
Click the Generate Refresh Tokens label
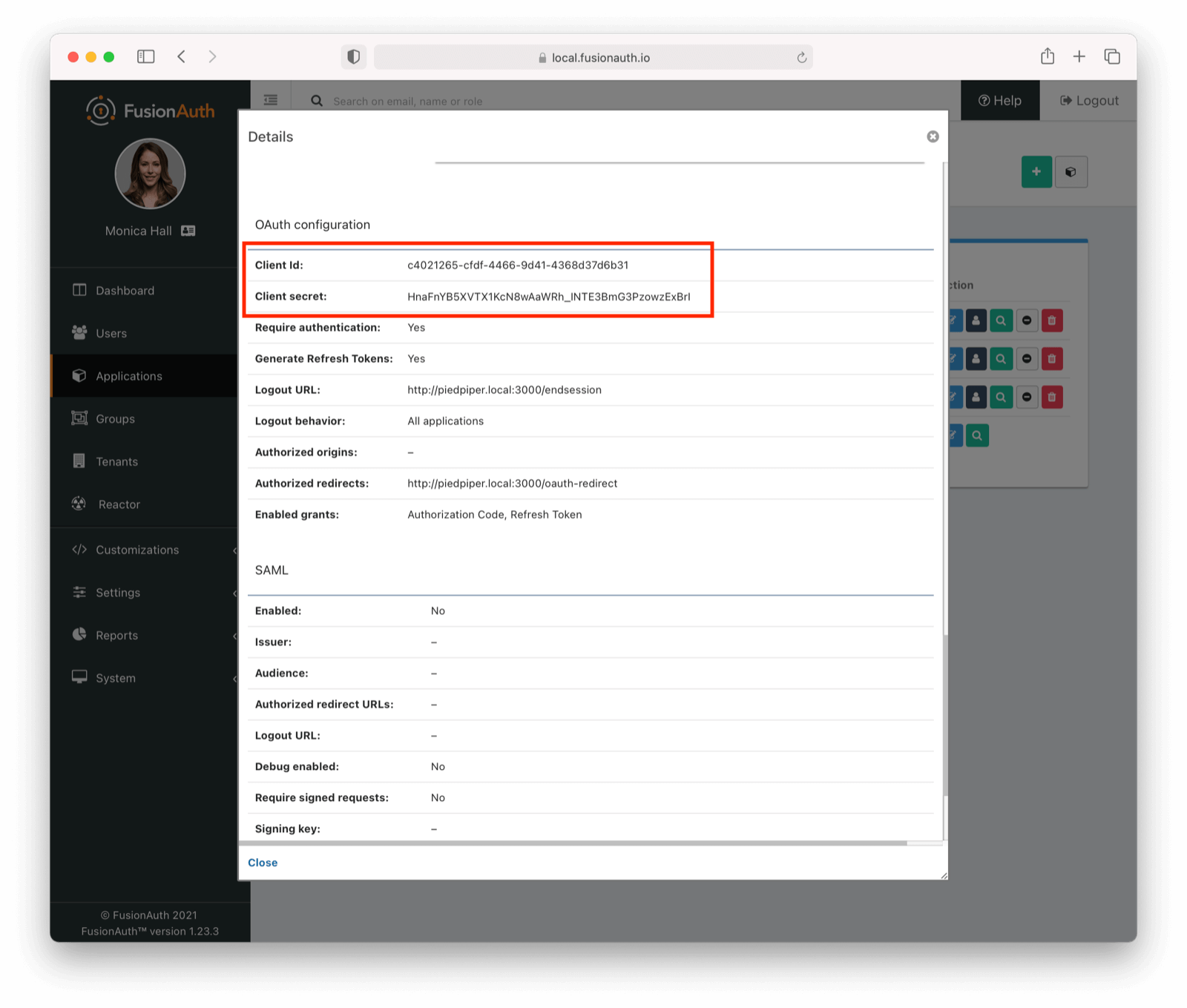click(x=323, y=359)
